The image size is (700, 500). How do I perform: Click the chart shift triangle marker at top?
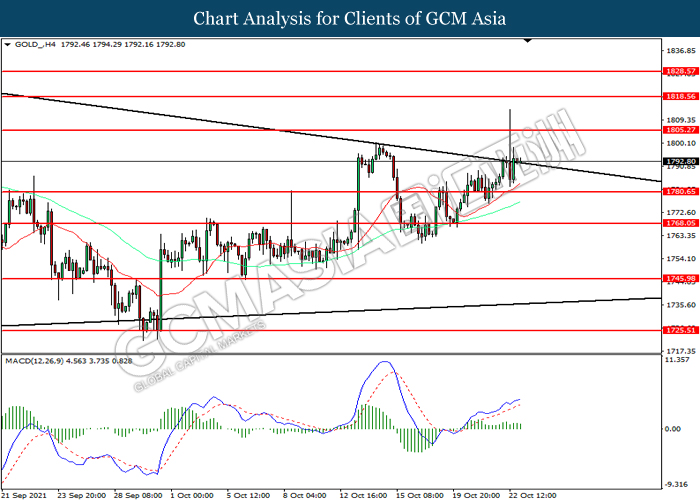(x=528, y=41)
